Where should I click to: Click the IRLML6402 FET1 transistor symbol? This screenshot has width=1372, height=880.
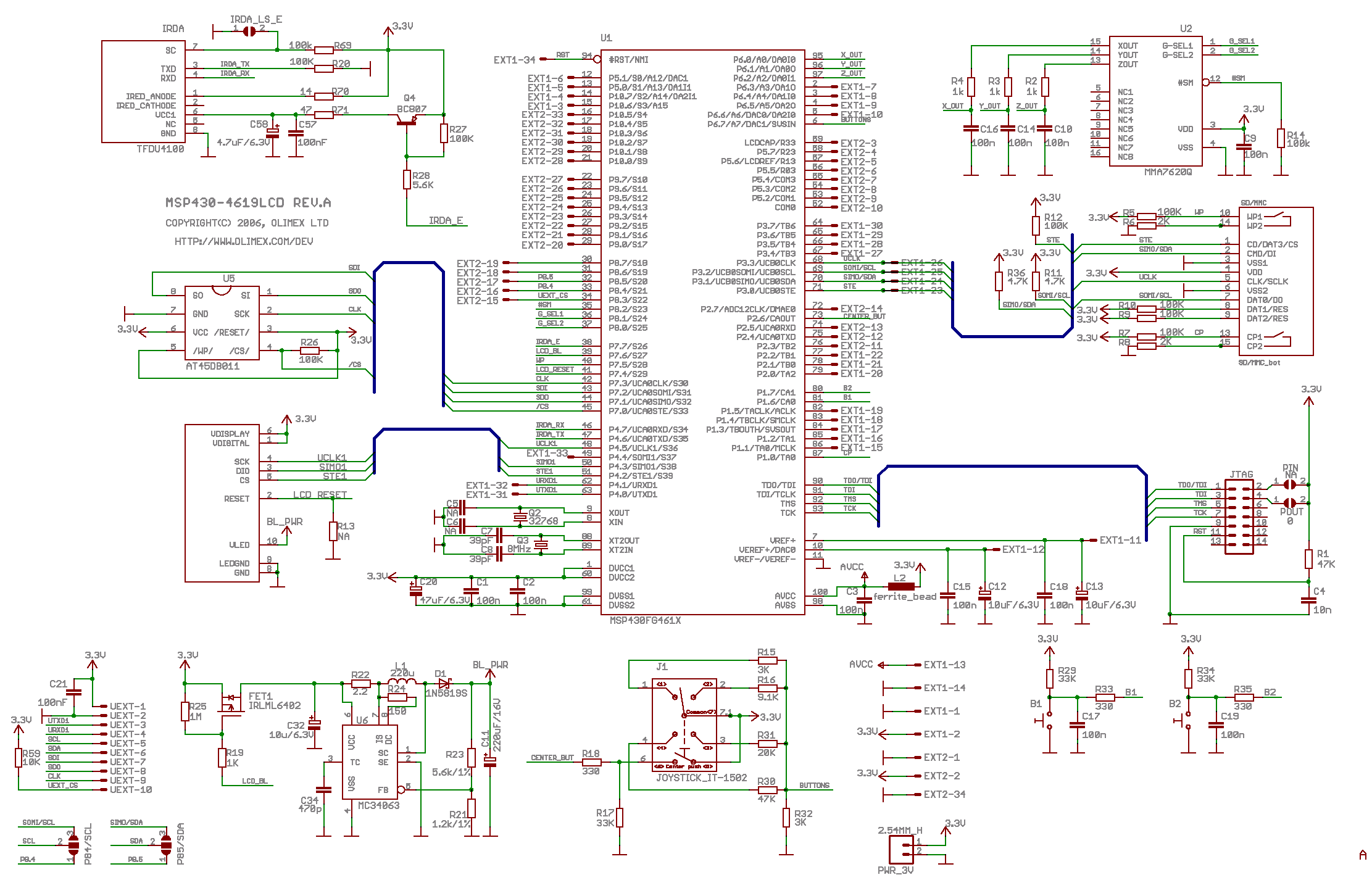tap(231, 702)
